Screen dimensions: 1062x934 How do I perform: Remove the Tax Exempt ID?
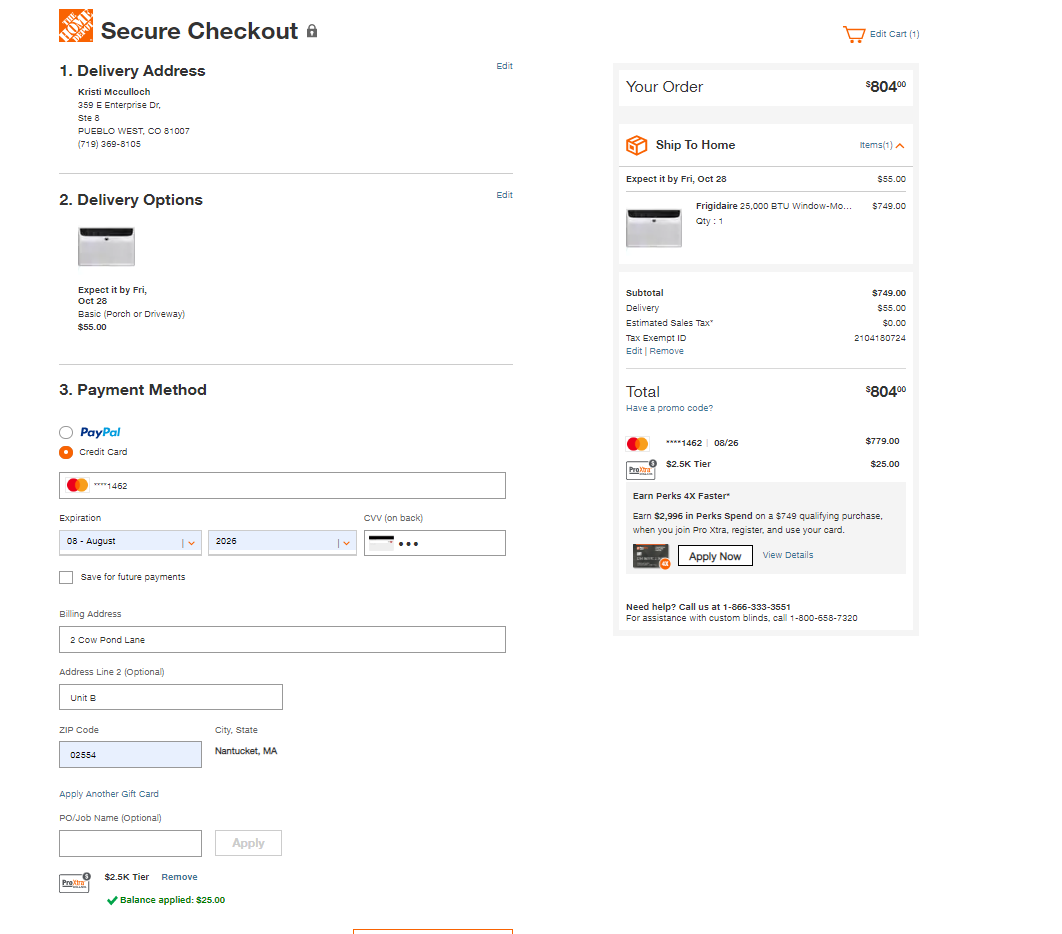click(x=666, y=351)
